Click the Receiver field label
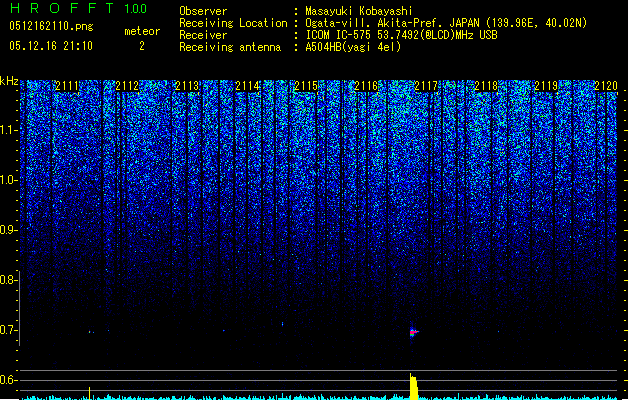This screenshot has height=400, width=629. click(203, 35)
